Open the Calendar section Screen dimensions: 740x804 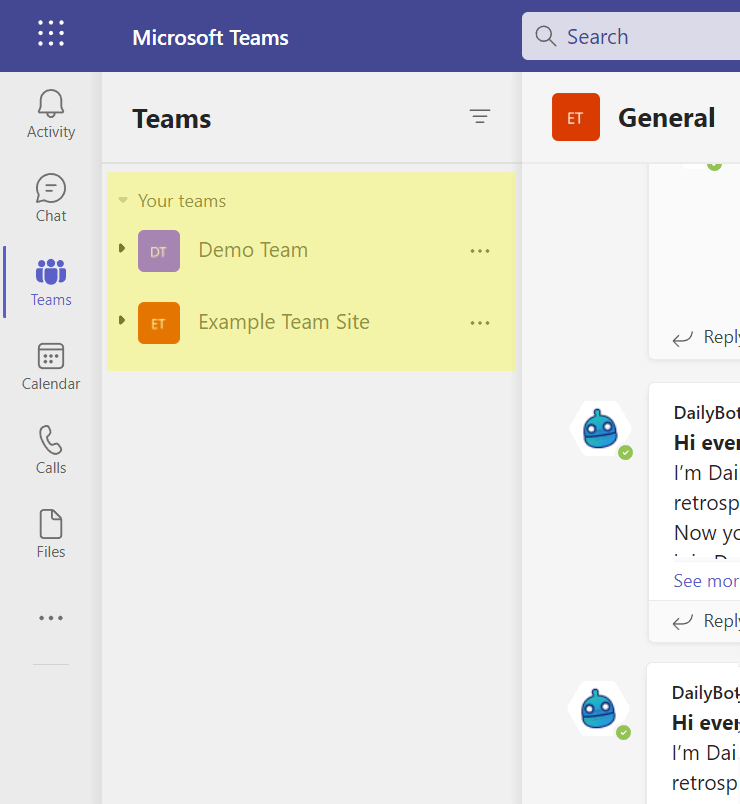coord(51,366)
